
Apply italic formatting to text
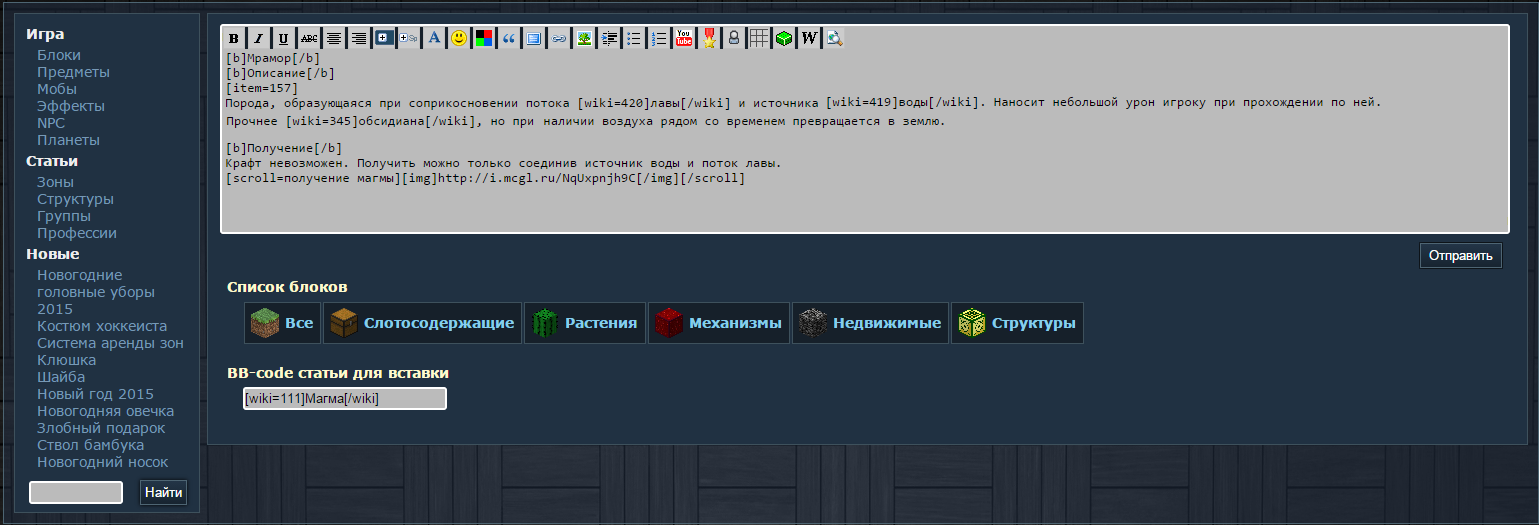point(258,38)
